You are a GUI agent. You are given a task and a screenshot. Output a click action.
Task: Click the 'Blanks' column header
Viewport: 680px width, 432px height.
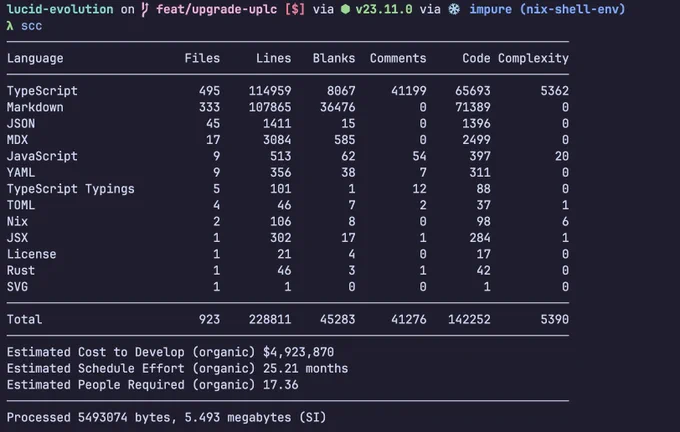point(333,58)
